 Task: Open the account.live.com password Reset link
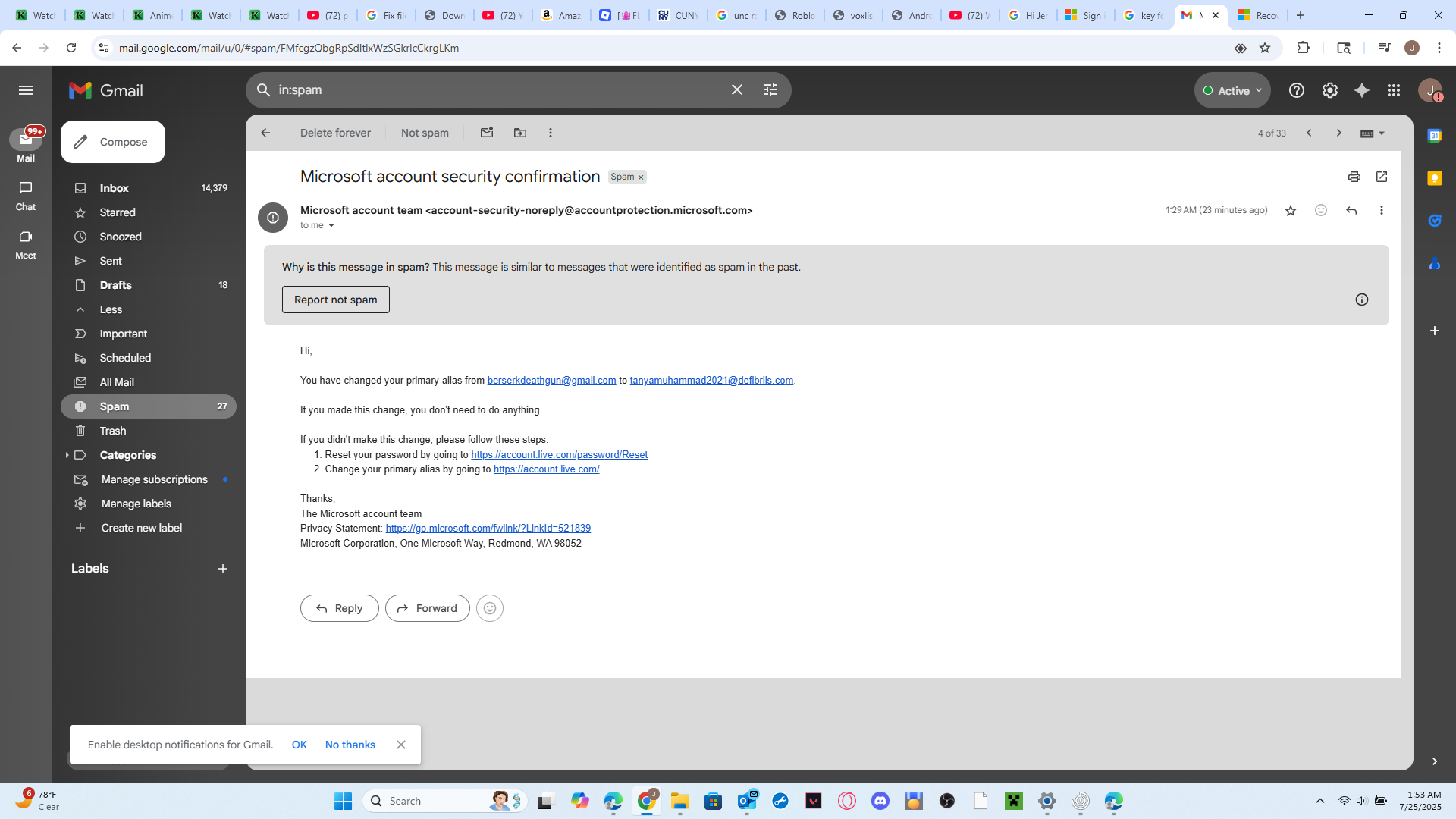point(559,455)
